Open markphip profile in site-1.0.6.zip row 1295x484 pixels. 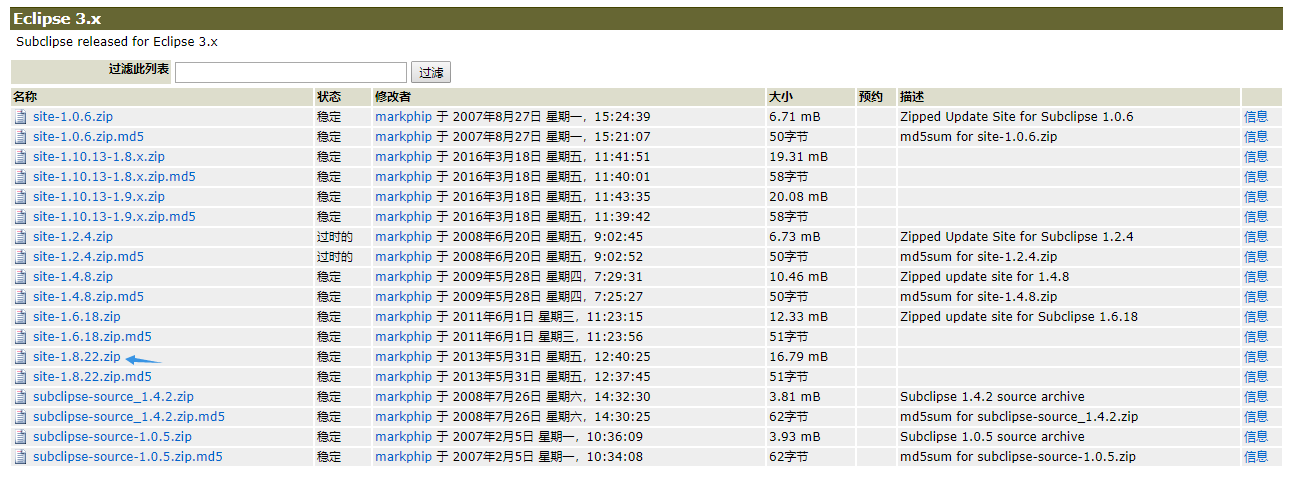404,117
